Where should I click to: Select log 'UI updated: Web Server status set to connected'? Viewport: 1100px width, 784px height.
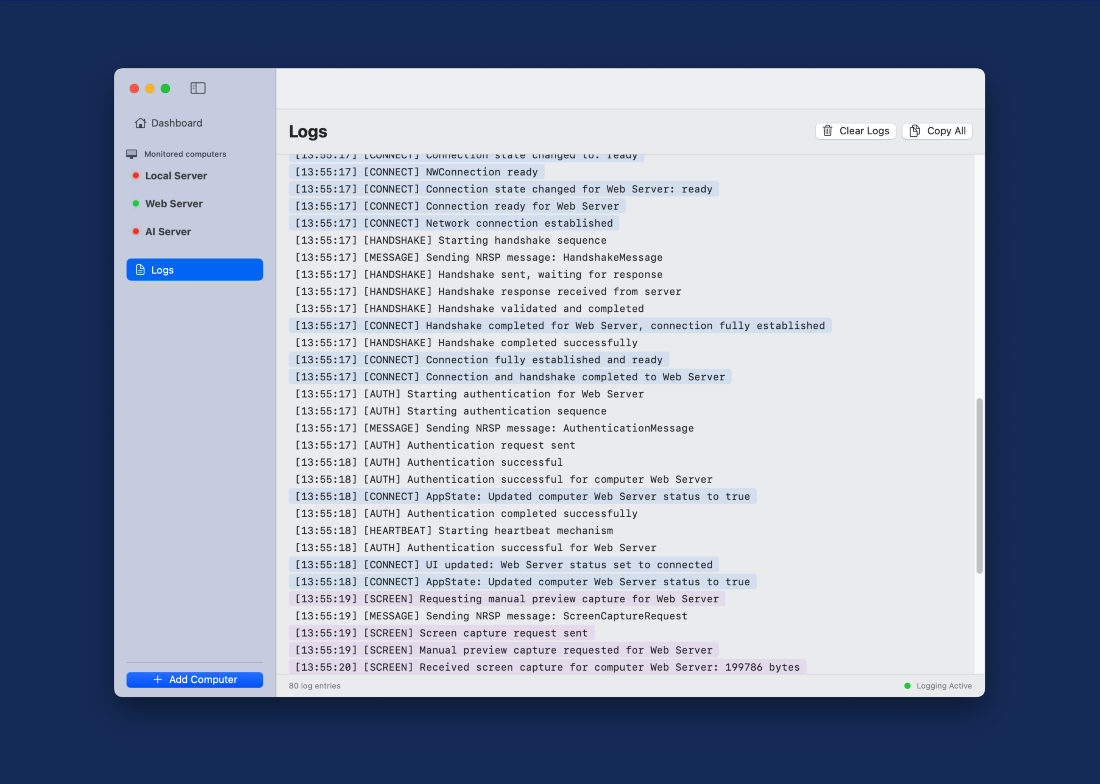pyautogui.click(x=504, y=565)
